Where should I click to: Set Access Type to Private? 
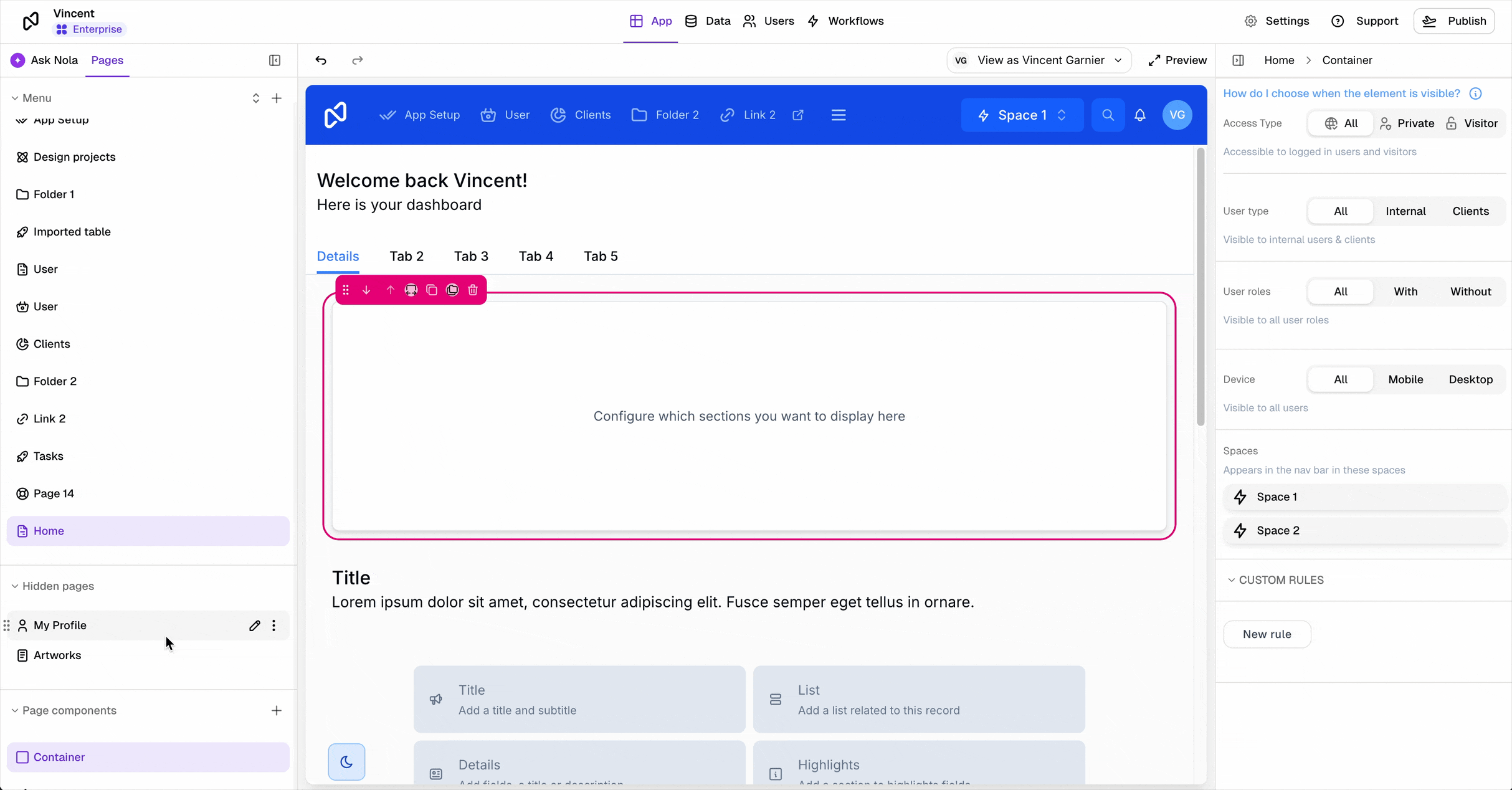click(x=1407, y=123)
